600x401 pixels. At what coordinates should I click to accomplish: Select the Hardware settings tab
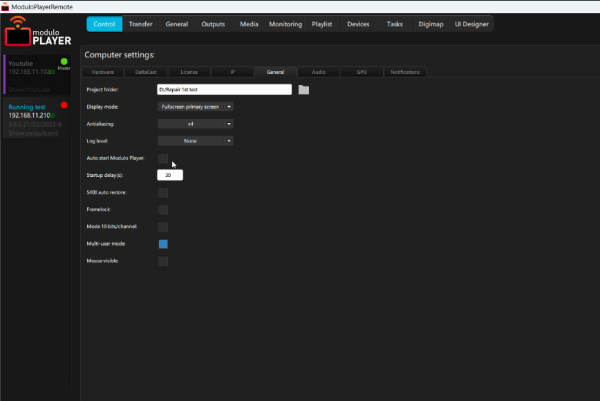(x=103, y=72)
